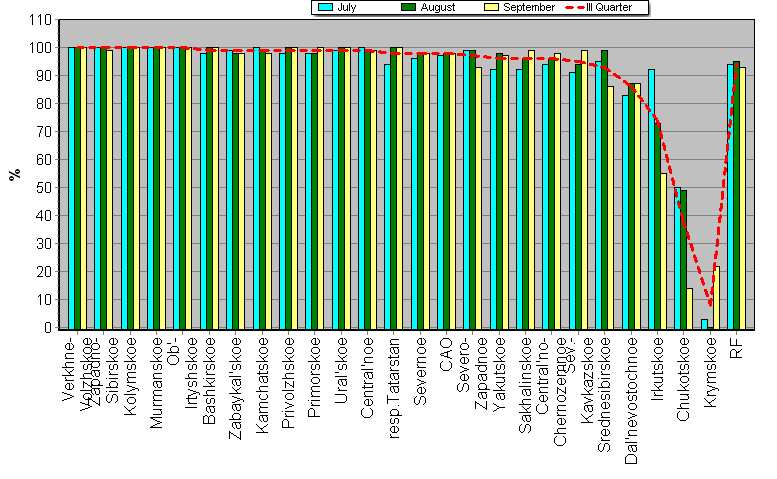
Task: Click the tiny cyan July bar for Krymskoe
Action: [704, 324]
